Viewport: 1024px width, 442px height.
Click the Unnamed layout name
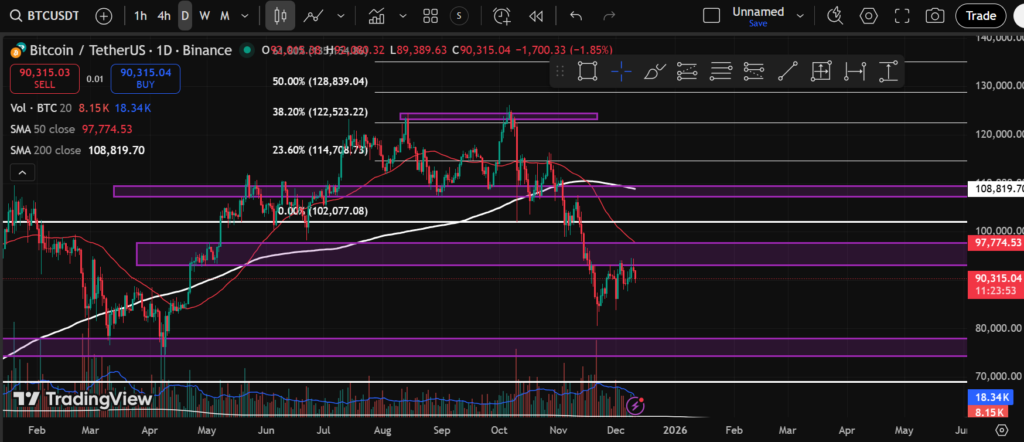point(758,12)
